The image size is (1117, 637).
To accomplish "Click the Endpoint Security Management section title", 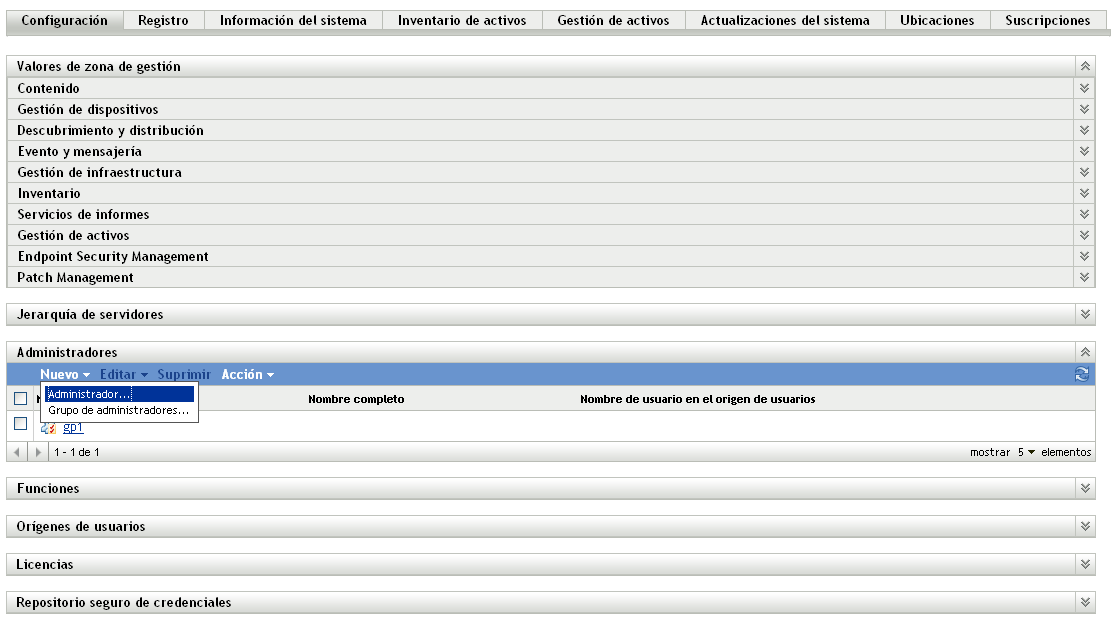I will pyautogui.click(x=113, y=257).
